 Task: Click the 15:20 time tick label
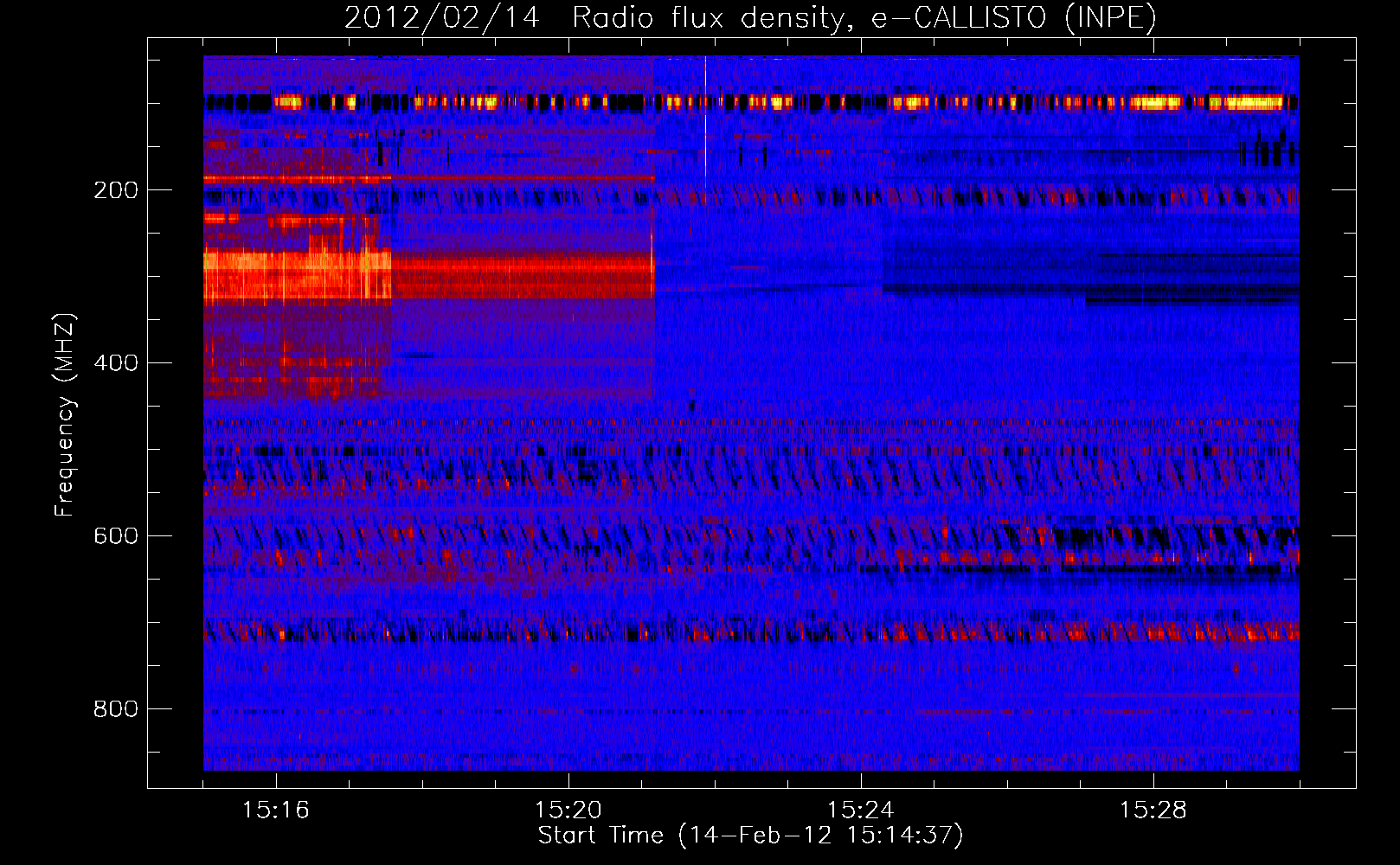coord(568,811)
